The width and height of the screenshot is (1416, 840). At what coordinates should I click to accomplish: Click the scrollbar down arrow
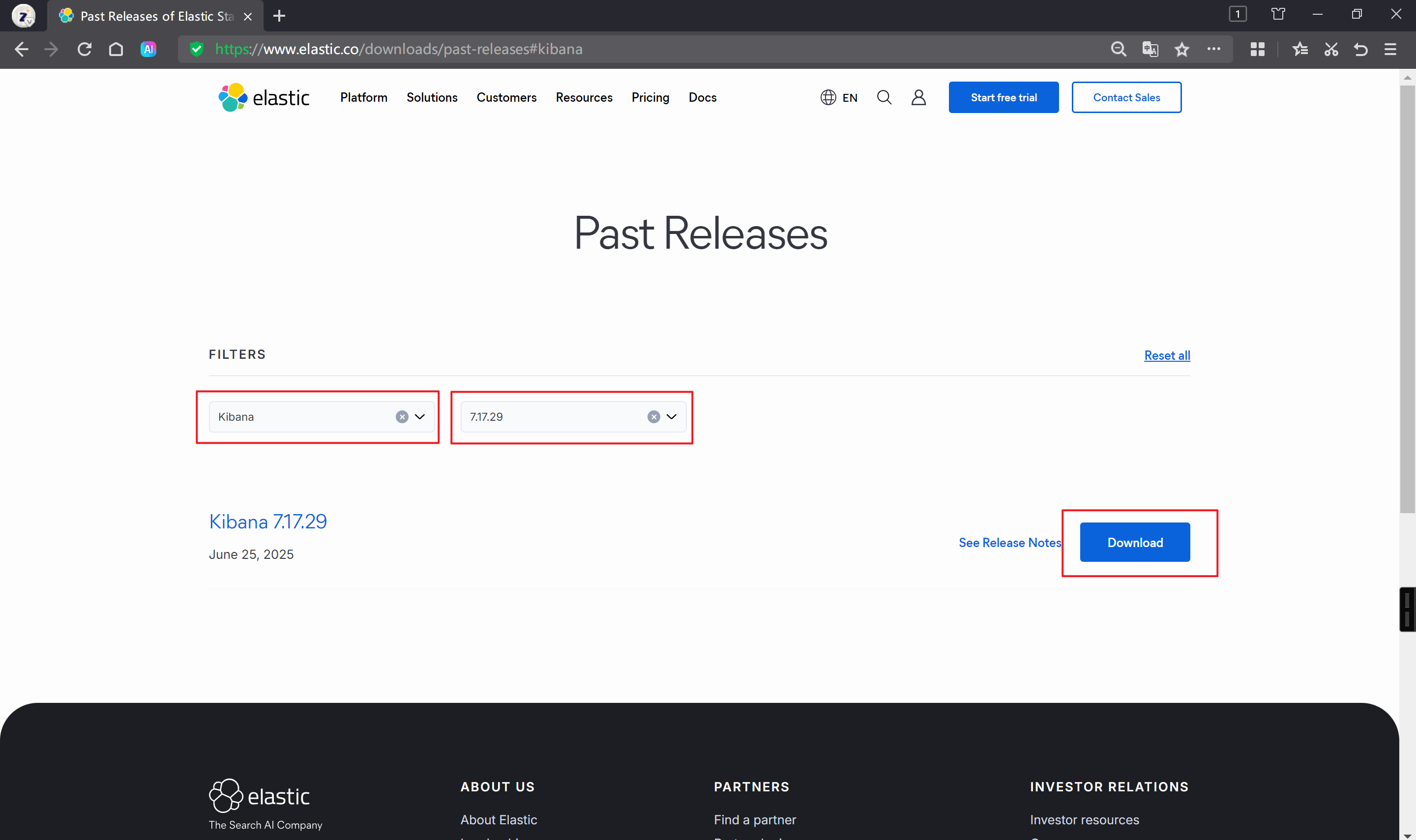point(1407,836)
